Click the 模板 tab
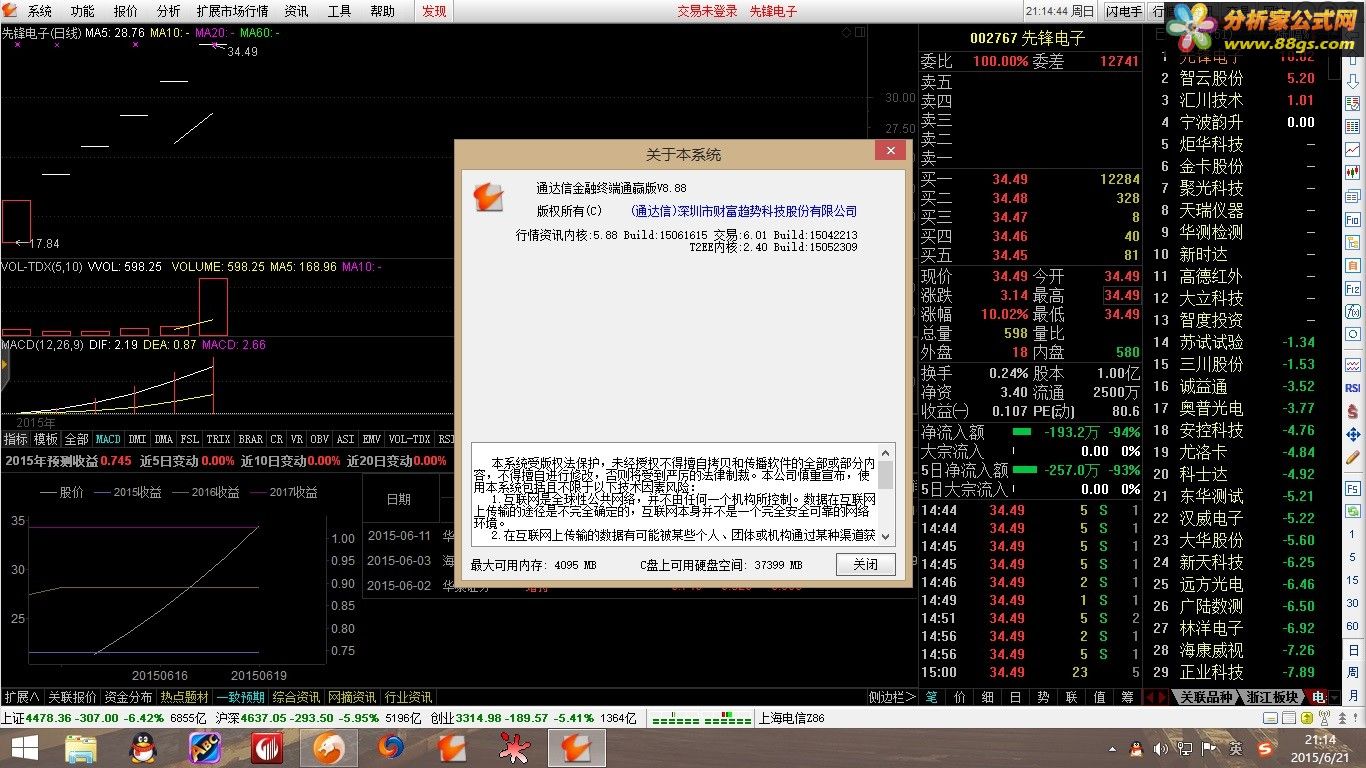 pyautogui.click(x=46, y=439)
